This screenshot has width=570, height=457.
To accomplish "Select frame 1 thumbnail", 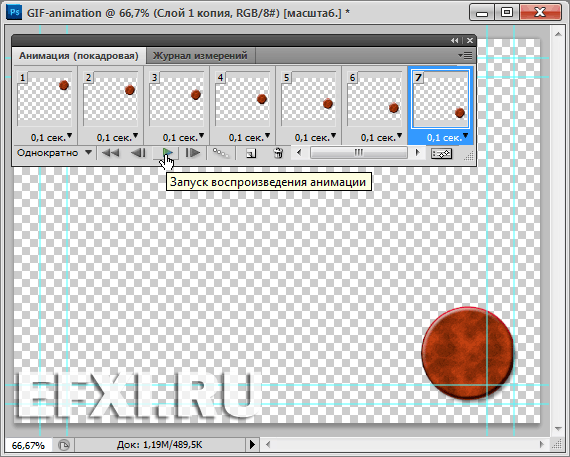I will point(44,99).
